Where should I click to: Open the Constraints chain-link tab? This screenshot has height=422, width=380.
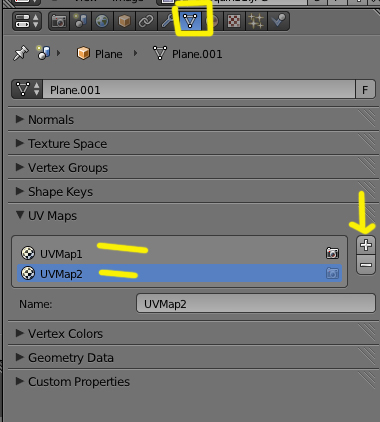tap(146, 21)
